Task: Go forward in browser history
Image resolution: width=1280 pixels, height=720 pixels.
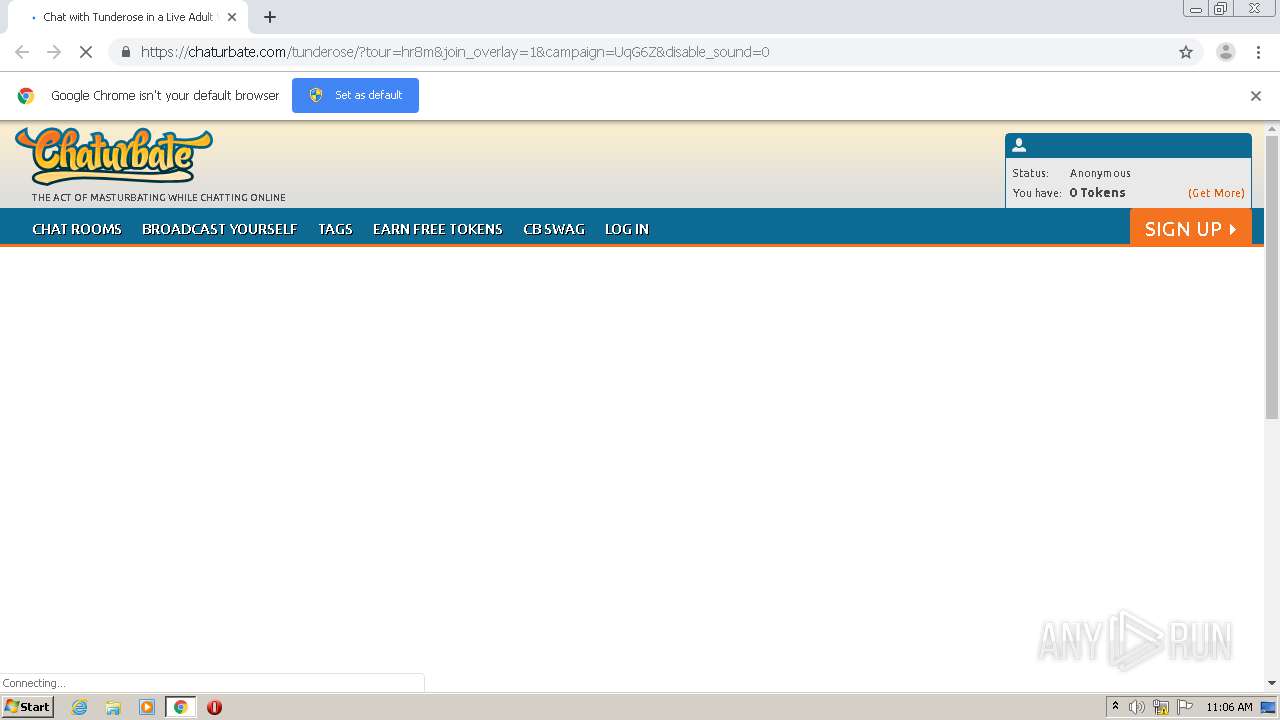Action: tap(54, 52)
